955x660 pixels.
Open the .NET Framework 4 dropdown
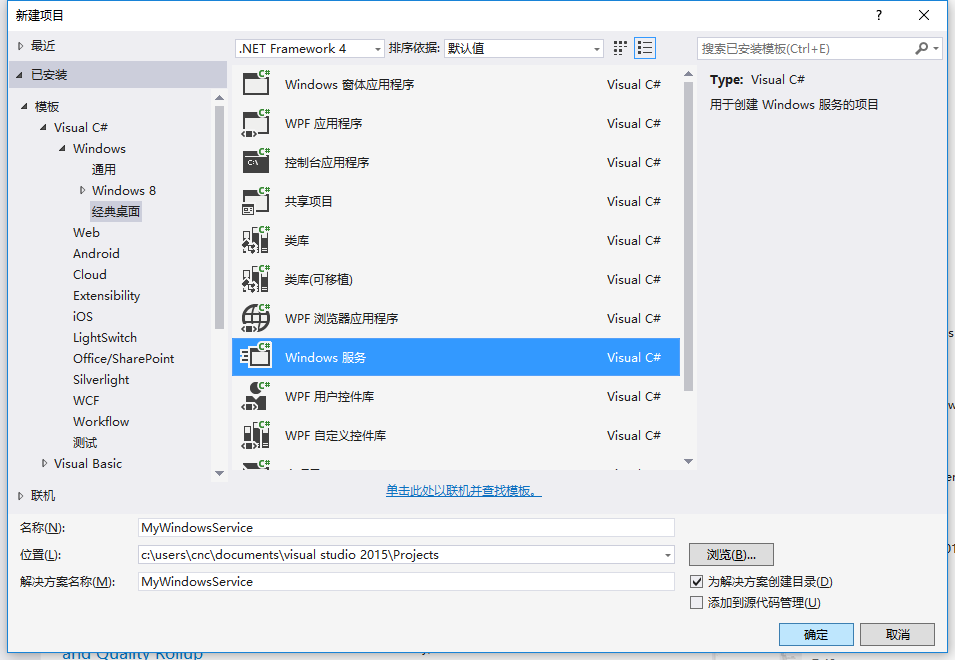tap(310, 48)
